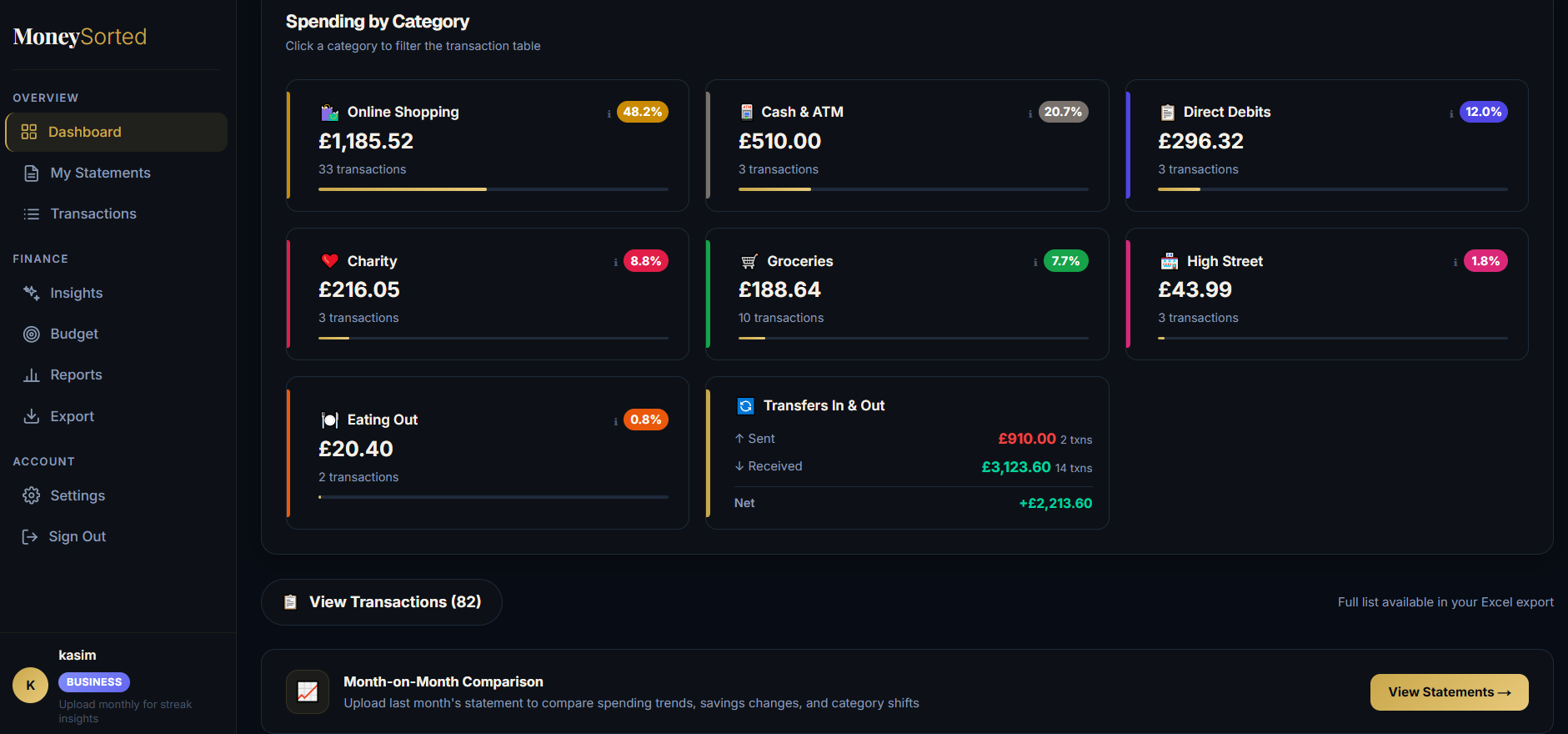1568x734 pixels.
Task: Click the Settings gear icon
Action: 32,495
